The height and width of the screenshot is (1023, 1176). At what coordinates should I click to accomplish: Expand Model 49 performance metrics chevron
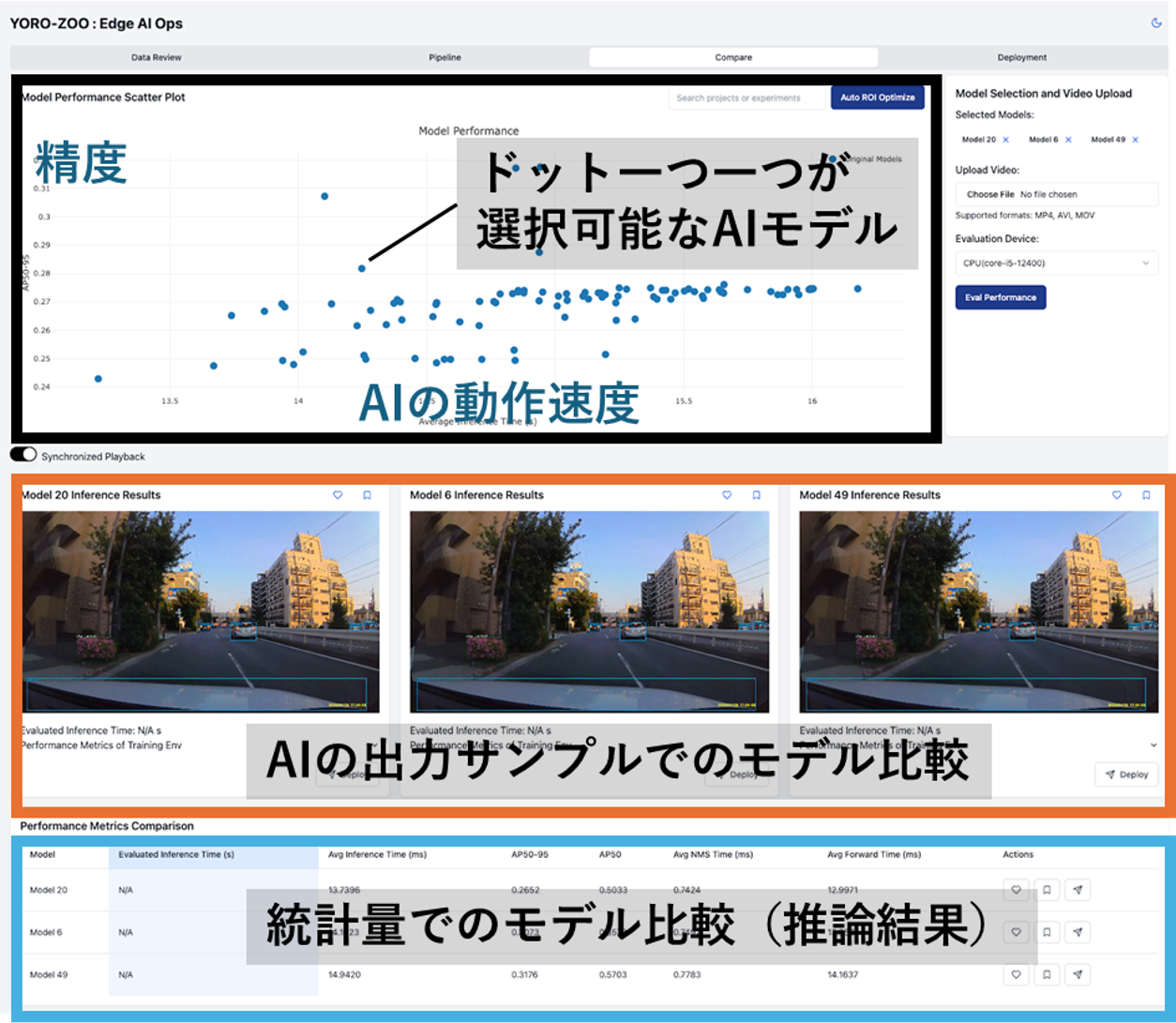1153,745
